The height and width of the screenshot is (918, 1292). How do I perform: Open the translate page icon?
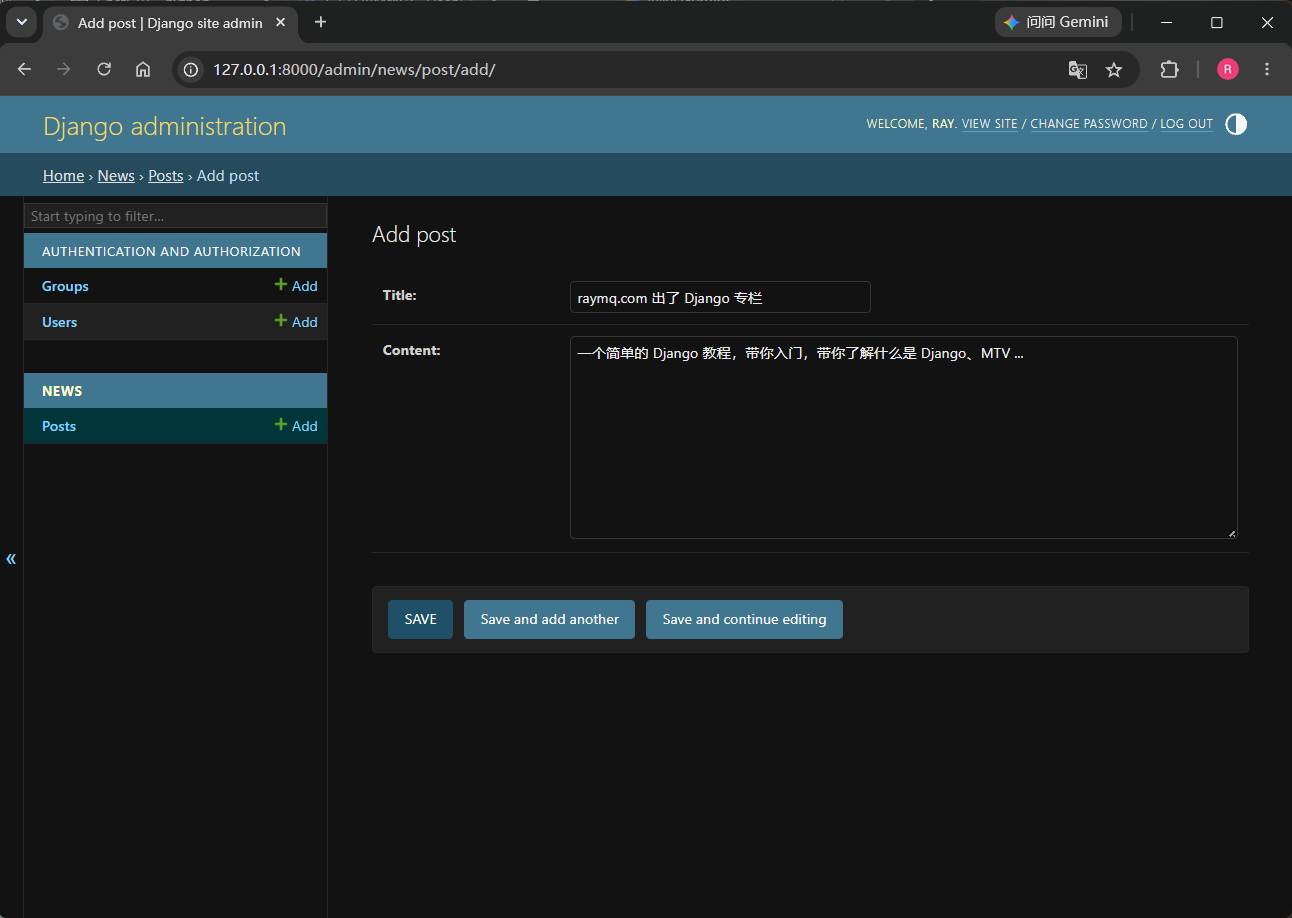point(1077,69)
